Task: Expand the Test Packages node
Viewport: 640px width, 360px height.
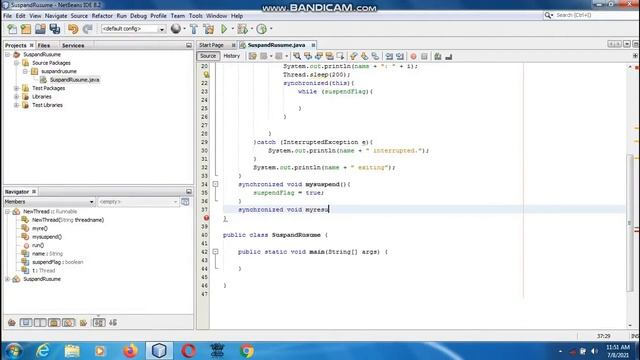Action: click(16, 88)
